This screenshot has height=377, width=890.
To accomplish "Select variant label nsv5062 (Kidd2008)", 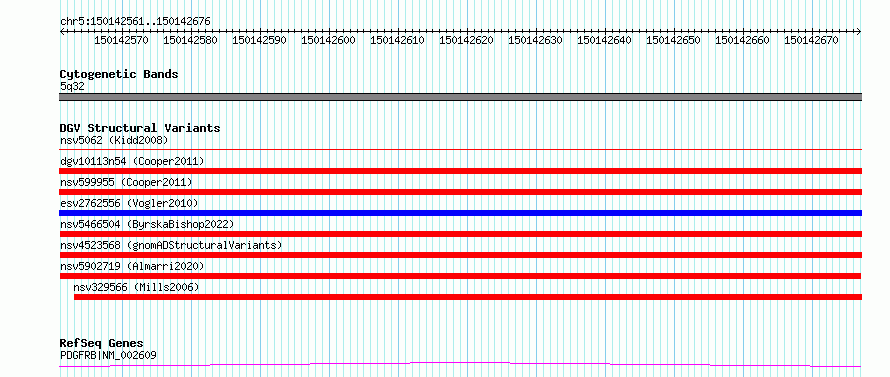I will (114, 140).
